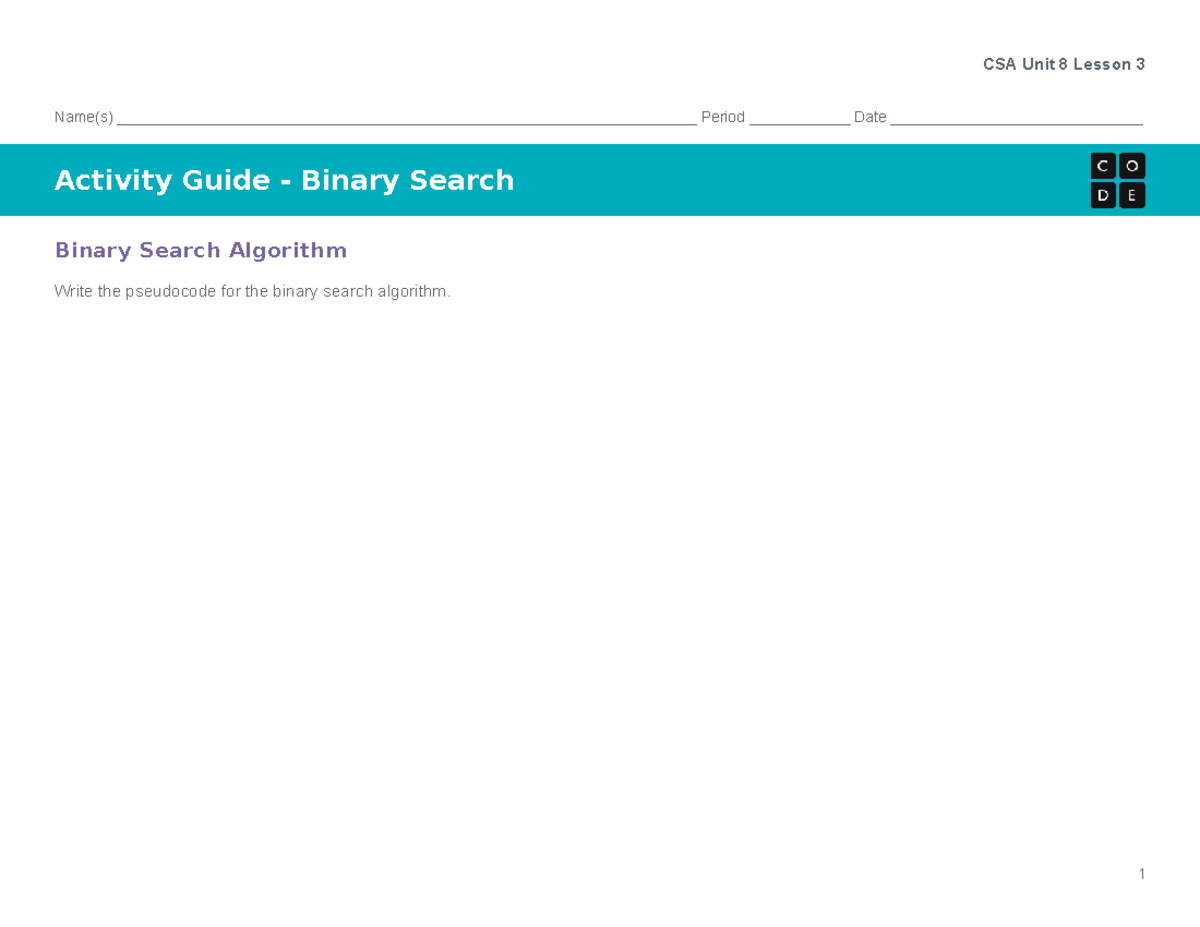1200x927 pixels.
Task: Click the Date blank field
Action: tap(1015, 120)
